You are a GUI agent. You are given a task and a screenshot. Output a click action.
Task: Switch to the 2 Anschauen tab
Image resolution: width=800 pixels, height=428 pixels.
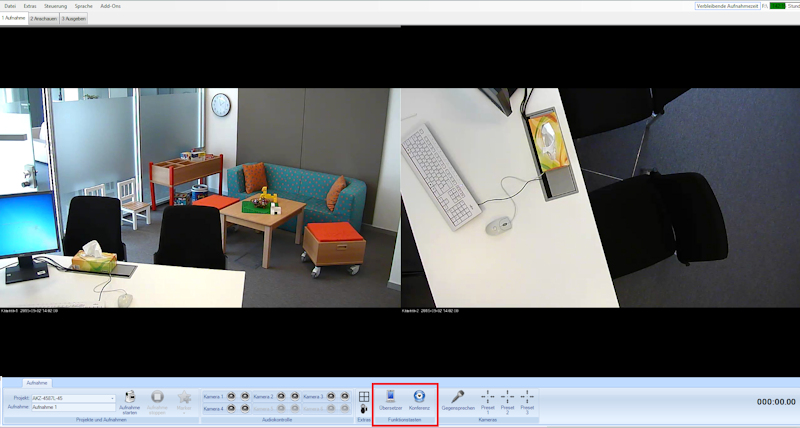click(43, 18)
